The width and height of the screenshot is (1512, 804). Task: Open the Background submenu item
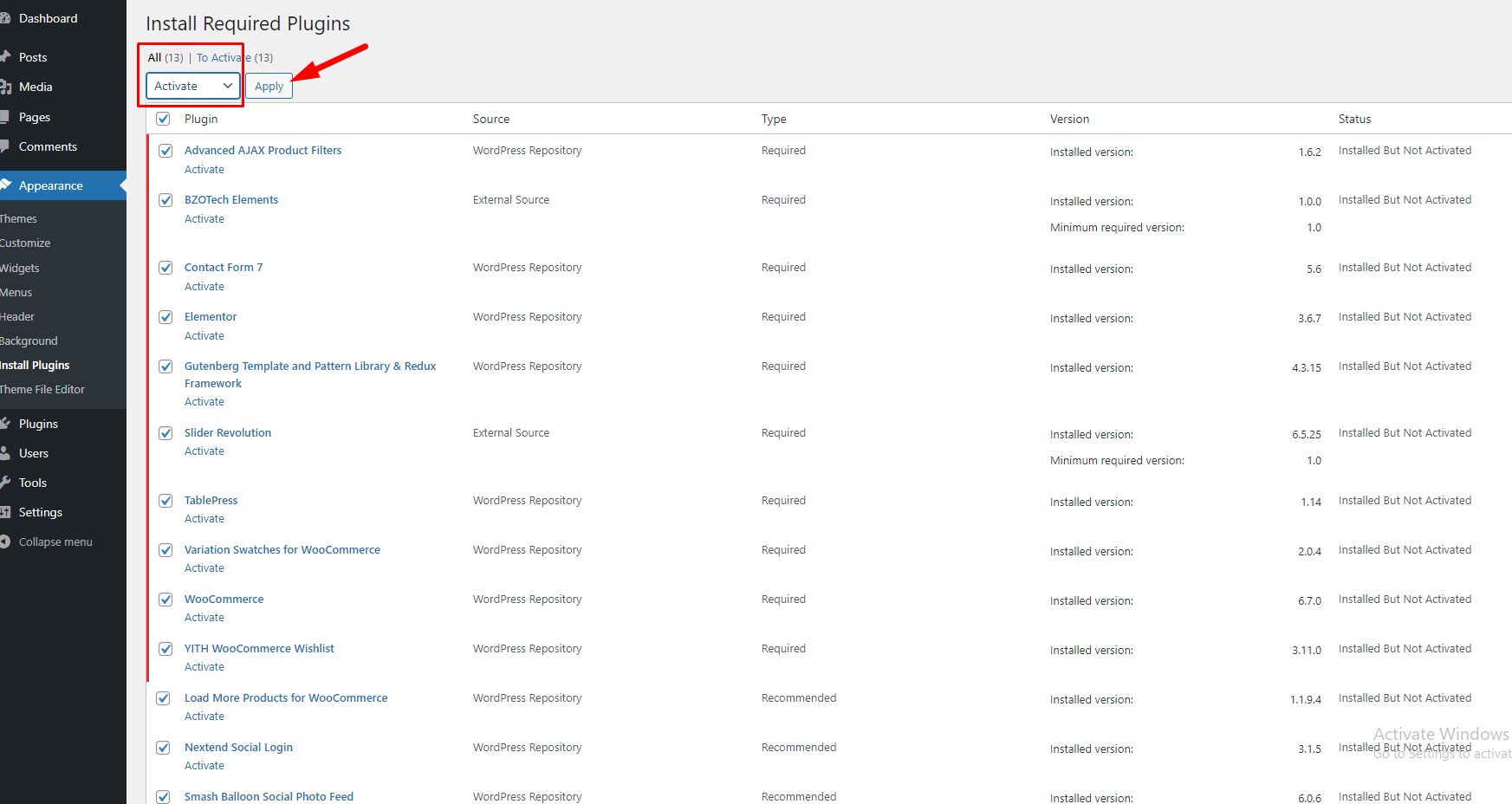tap(29, 341)
